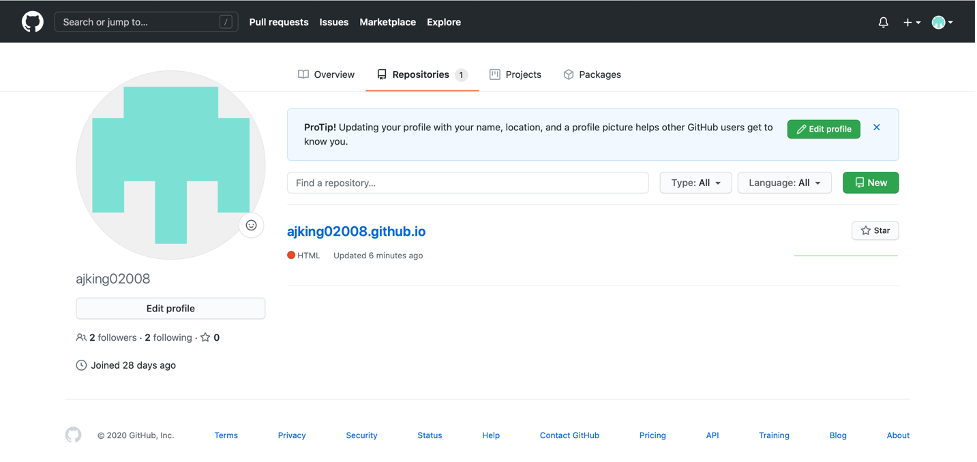The width and height of the screenshot is (977, 462).
Task: Open the notifications bell
Action: tap(883, 22)
